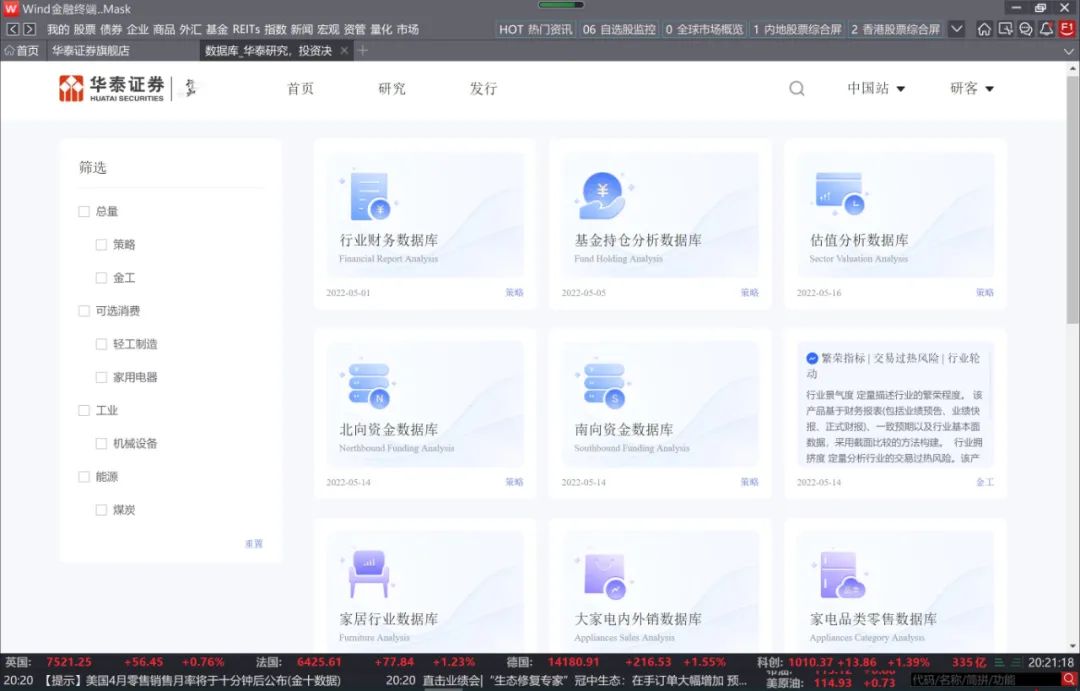Click the navigate forward arrow icon
The image size is (1080, 691).
click(29, 29)
